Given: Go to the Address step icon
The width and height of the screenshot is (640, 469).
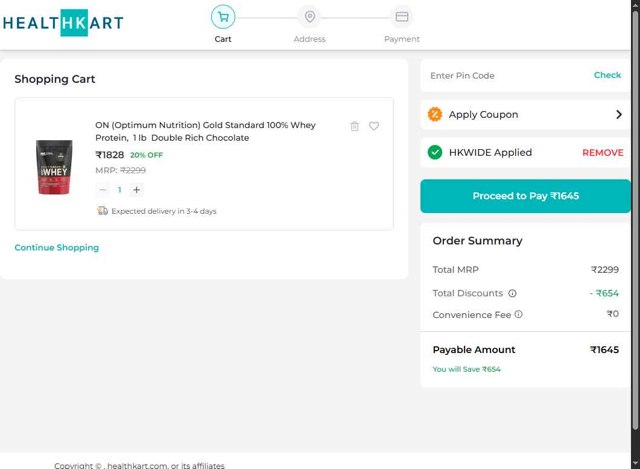Looking at the screenshot, I should pyautogui.click(x=310, y=17).
